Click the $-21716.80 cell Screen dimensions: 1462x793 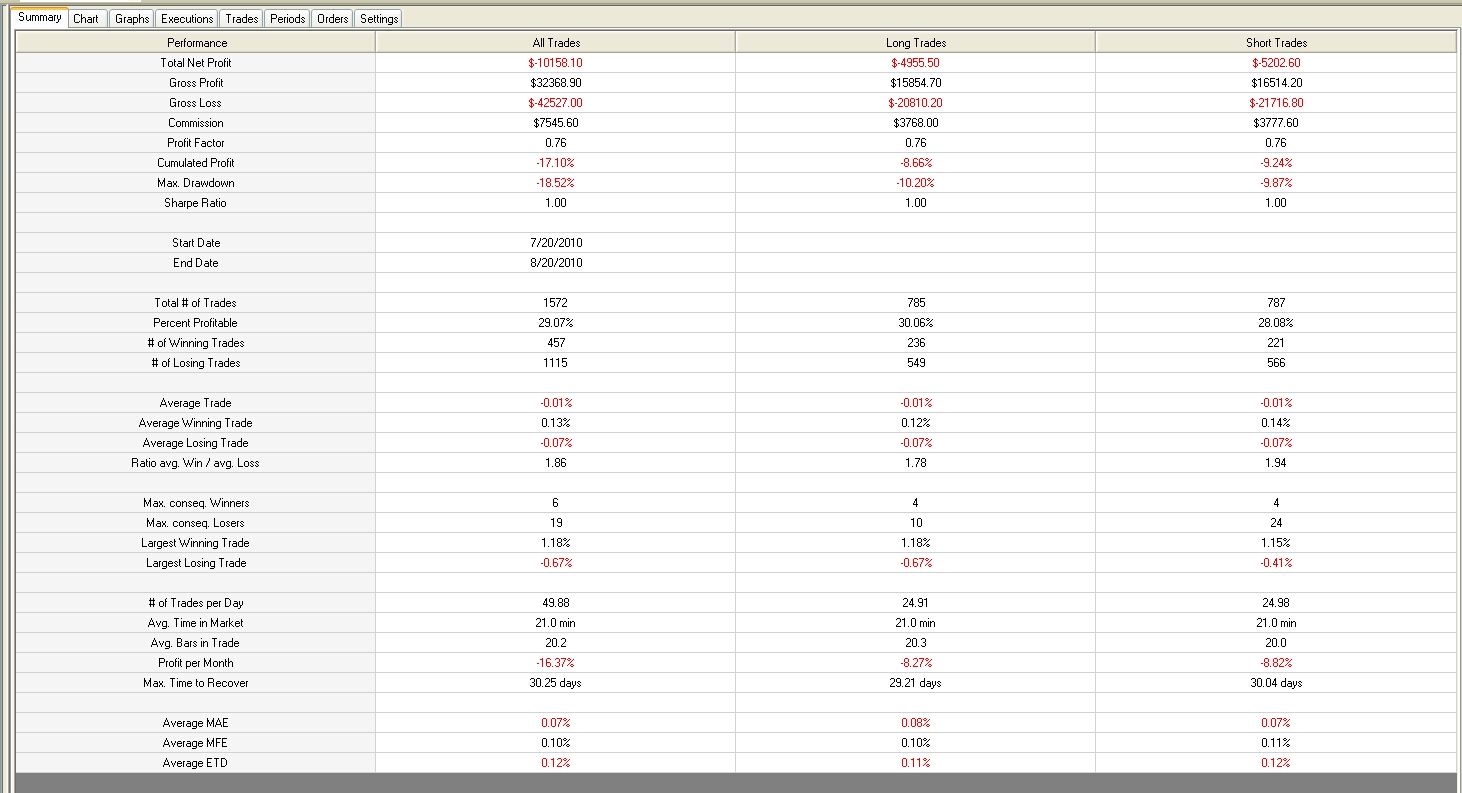click(1276, 103)
